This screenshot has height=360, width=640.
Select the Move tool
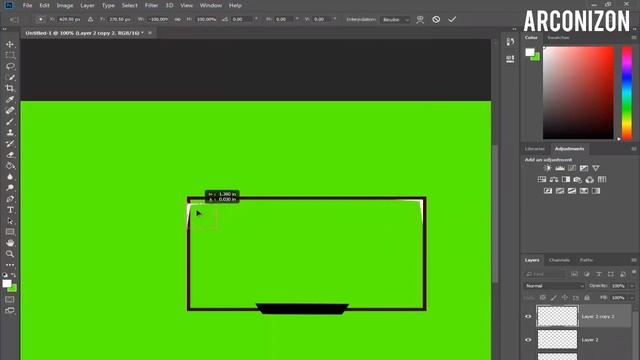coord(10,44)
